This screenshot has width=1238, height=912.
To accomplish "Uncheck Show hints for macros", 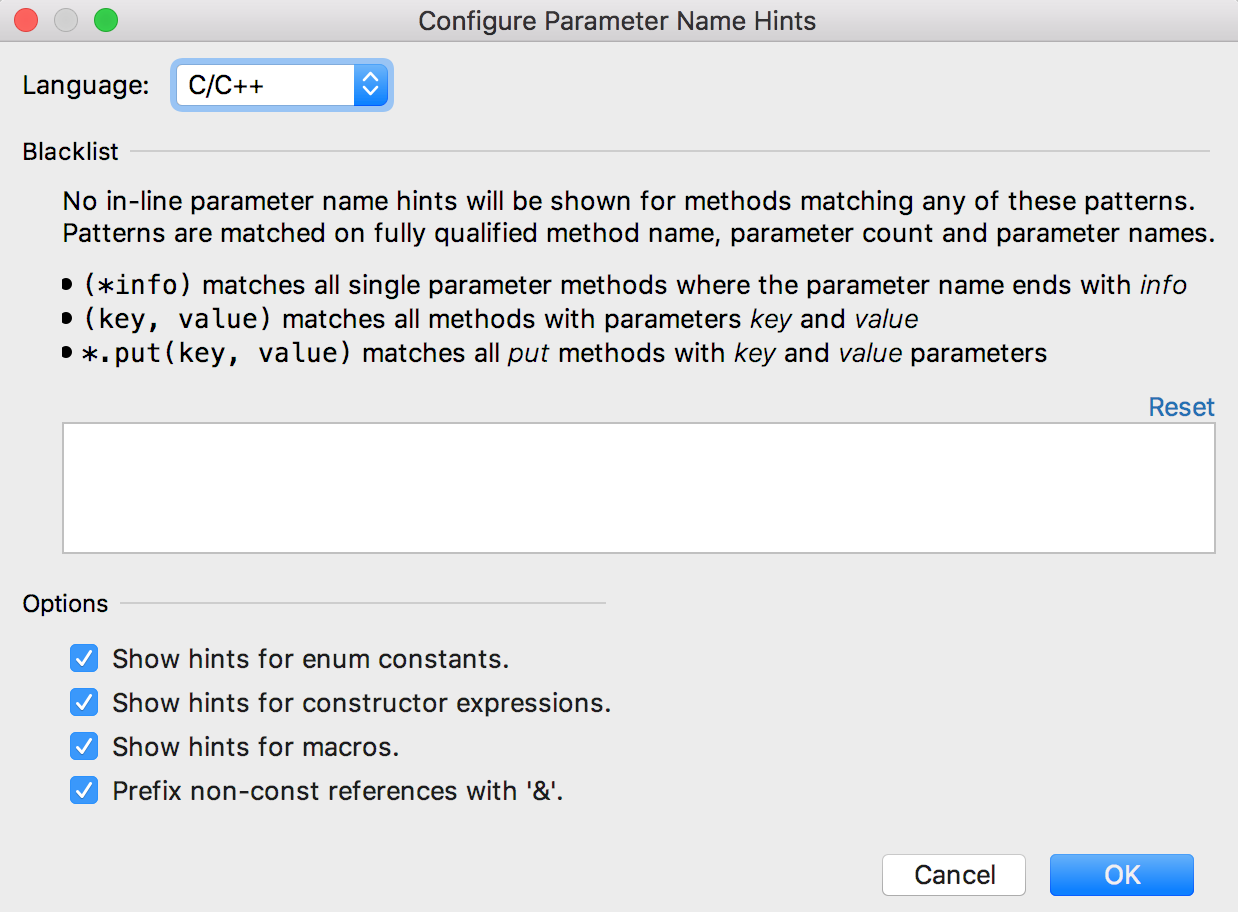I will tap(84, 747).
